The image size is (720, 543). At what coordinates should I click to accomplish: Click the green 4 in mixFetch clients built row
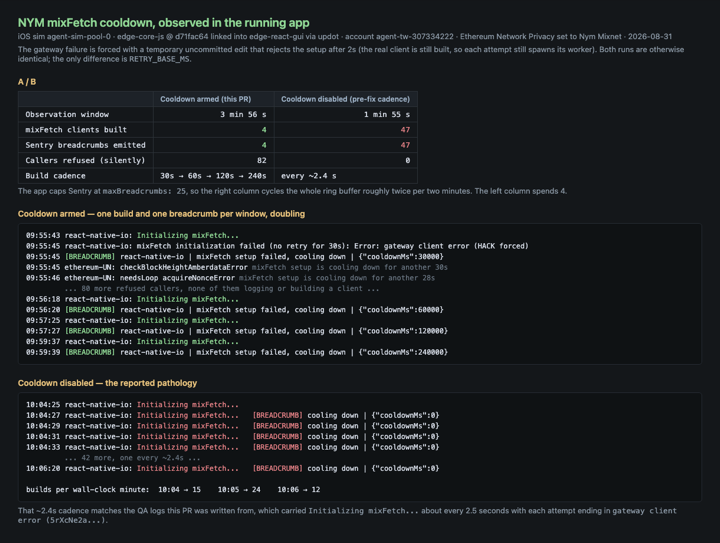click(x=264, y=129)
